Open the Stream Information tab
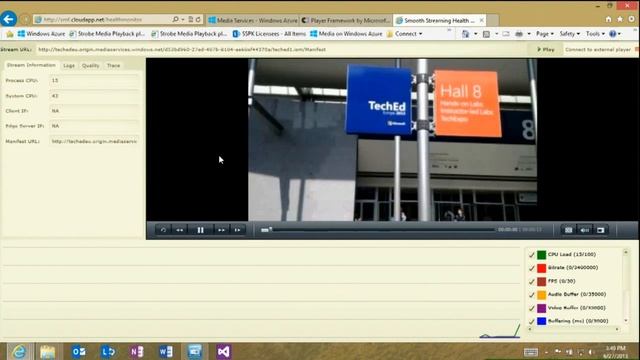This screenshot has width=640, height=360. pos(31,65)
